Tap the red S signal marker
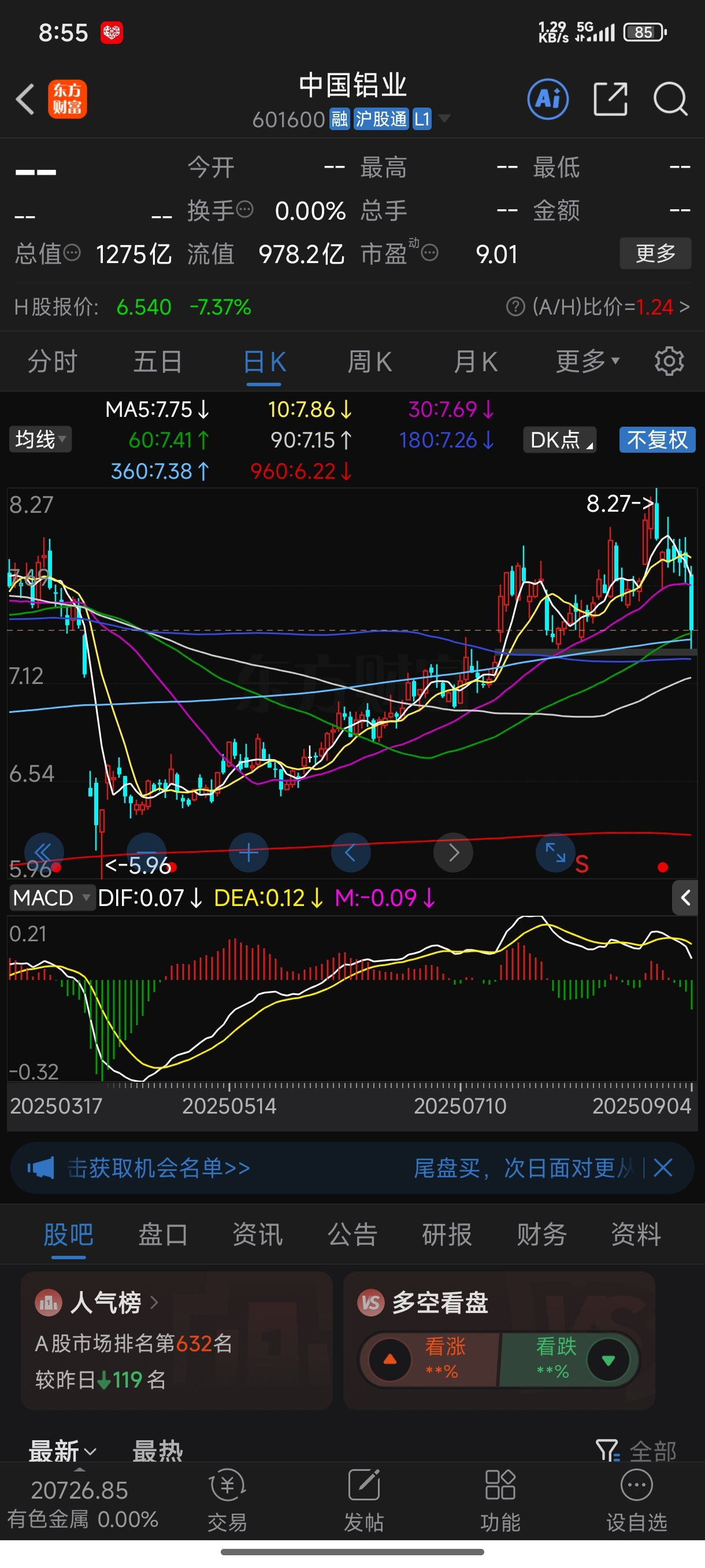Screen dimensions: 705x1568 (x=581, y=864)
